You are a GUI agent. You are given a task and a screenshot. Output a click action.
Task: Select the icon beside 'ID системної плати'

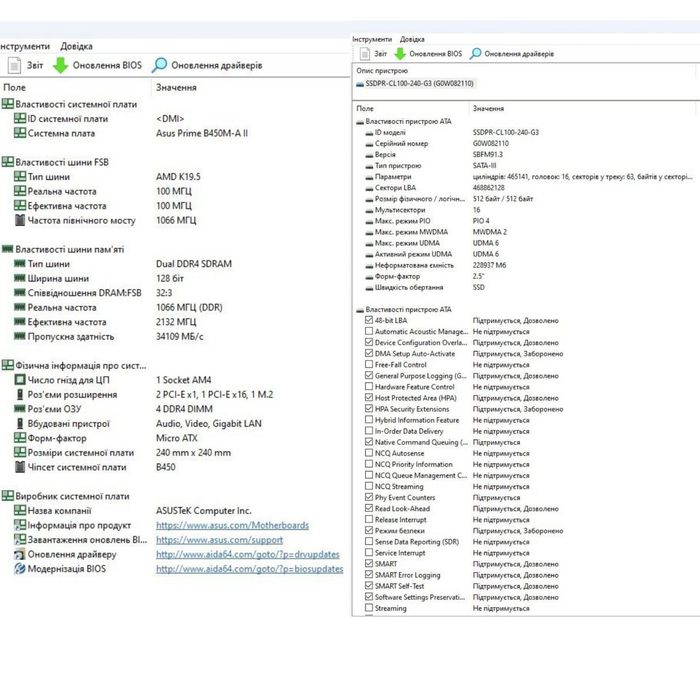click(x=20, y=118)
